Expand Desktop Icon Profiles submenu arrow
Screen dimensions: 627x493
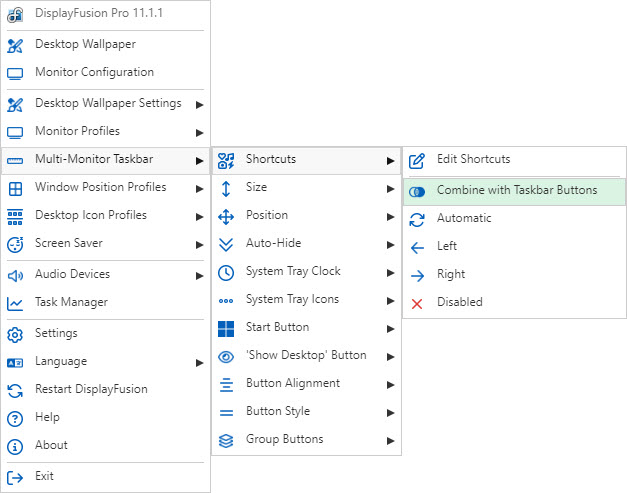pyautogui.click(x=199, y=217)
